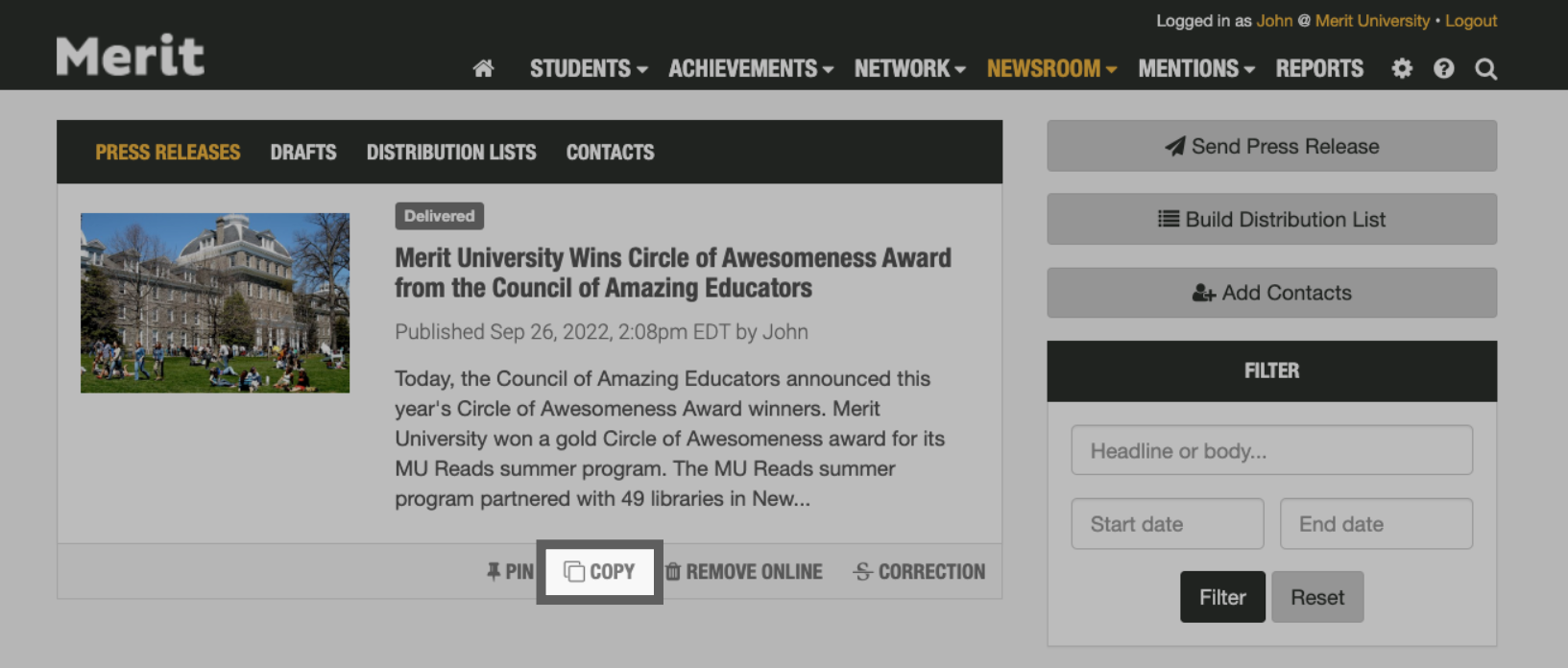Open the settings gear icon
Image resolution: width=1568 pixels, height=668 pixels.
1402,68
